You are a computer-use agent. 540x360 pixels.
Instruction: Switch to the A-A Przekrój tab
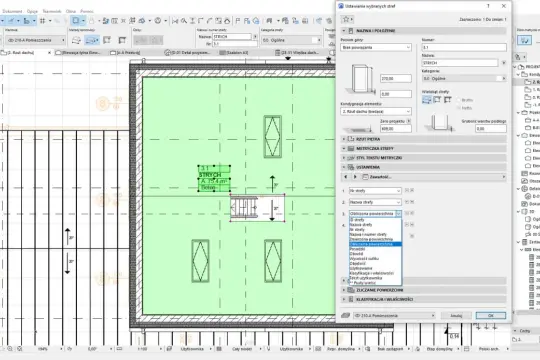(x=128, y=53)
